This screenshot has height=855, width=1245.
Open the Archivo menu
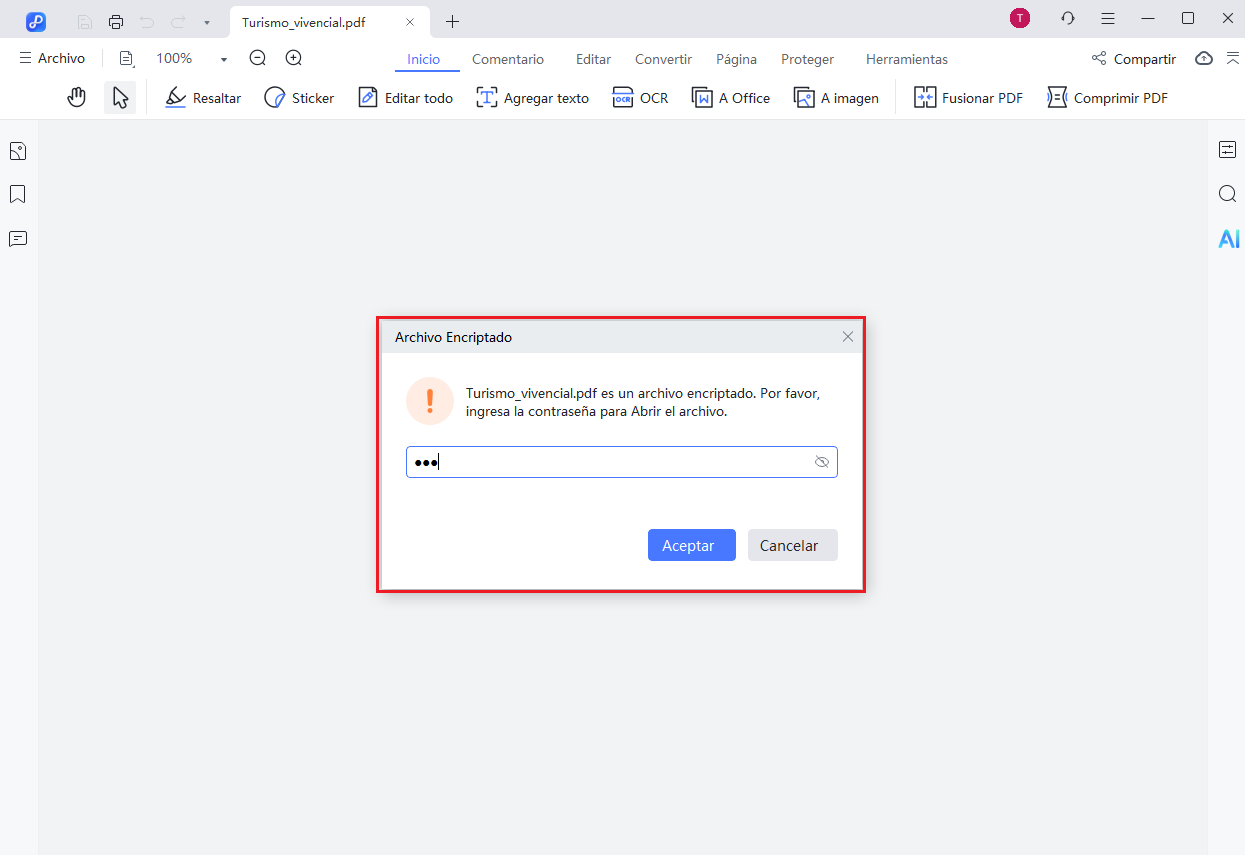[x=52, y=58]
